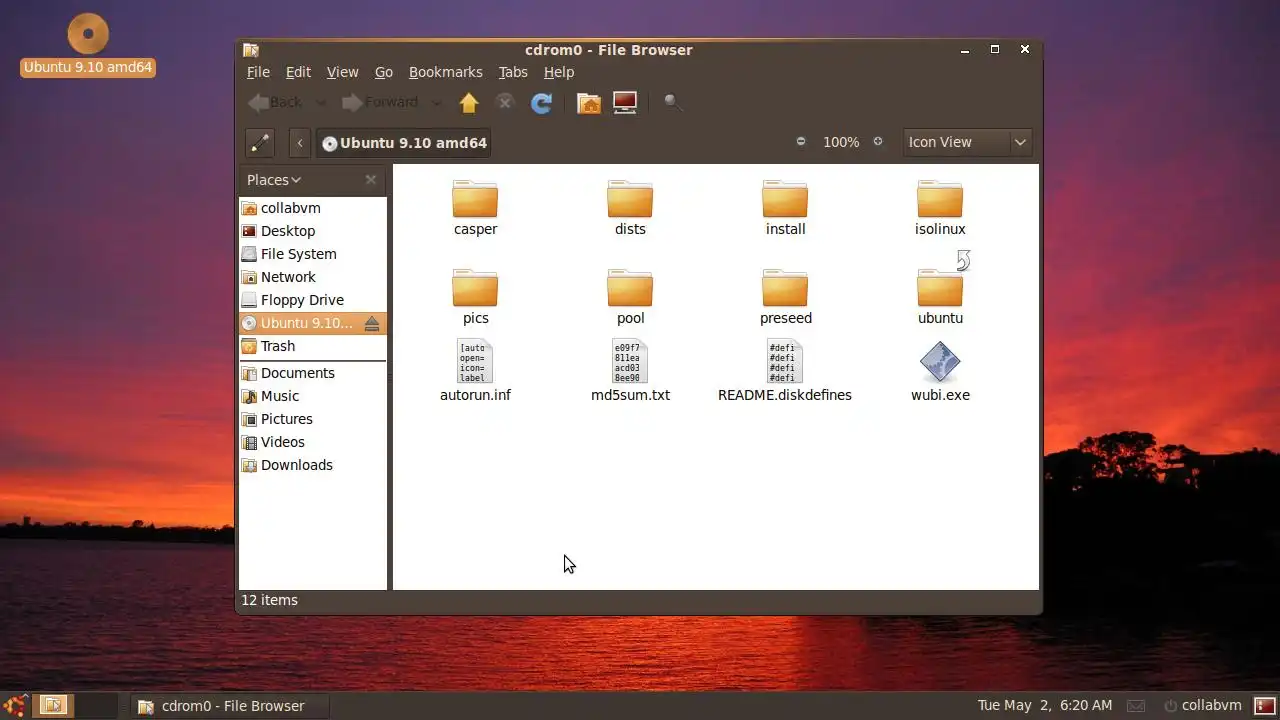Open Trash from the sidebar
The height and width of the screenshot is (720, 1280).
point(312,346)
